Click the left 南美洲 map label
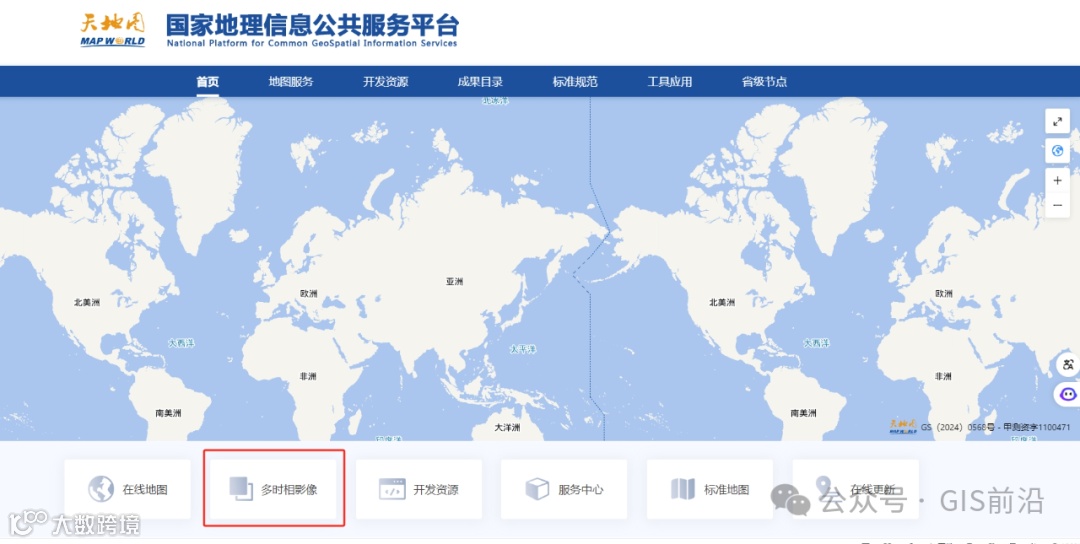 (168, 413)
